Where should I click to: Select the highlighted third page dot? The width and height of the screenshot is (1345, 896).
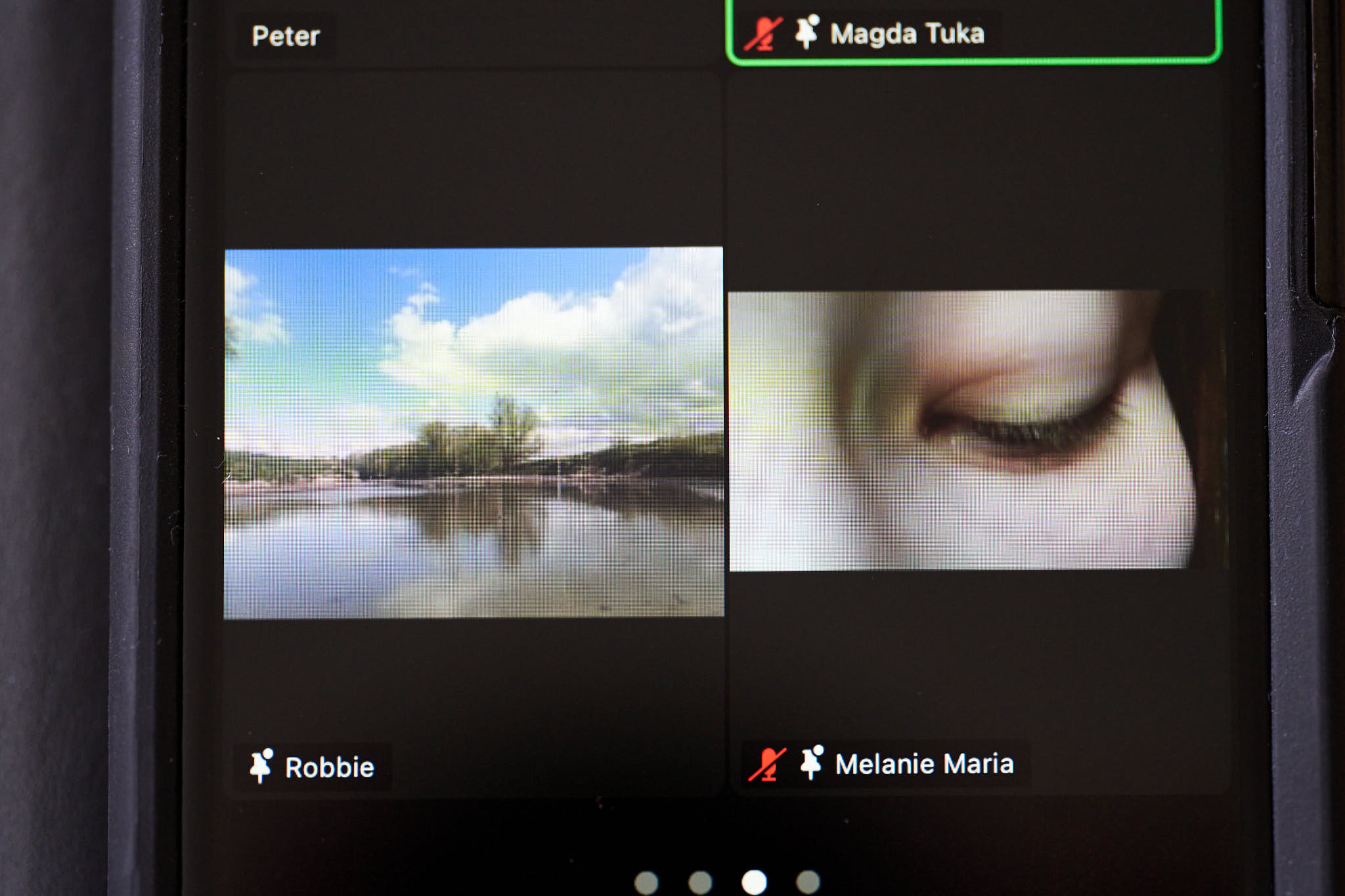754,882
